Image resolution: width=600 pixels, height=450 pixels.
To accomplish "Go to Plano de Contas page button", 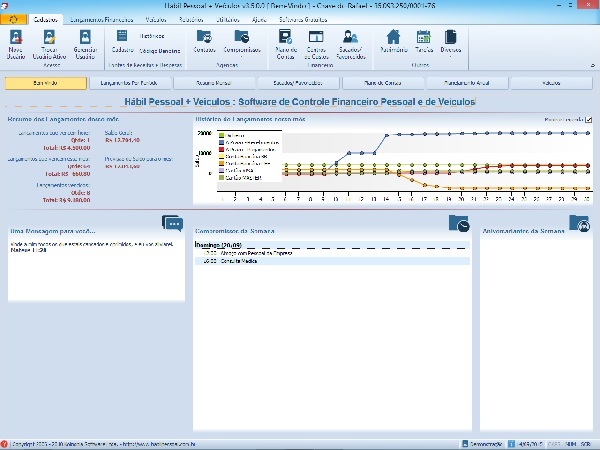I will pyautogui.click(x=382, y=83).
